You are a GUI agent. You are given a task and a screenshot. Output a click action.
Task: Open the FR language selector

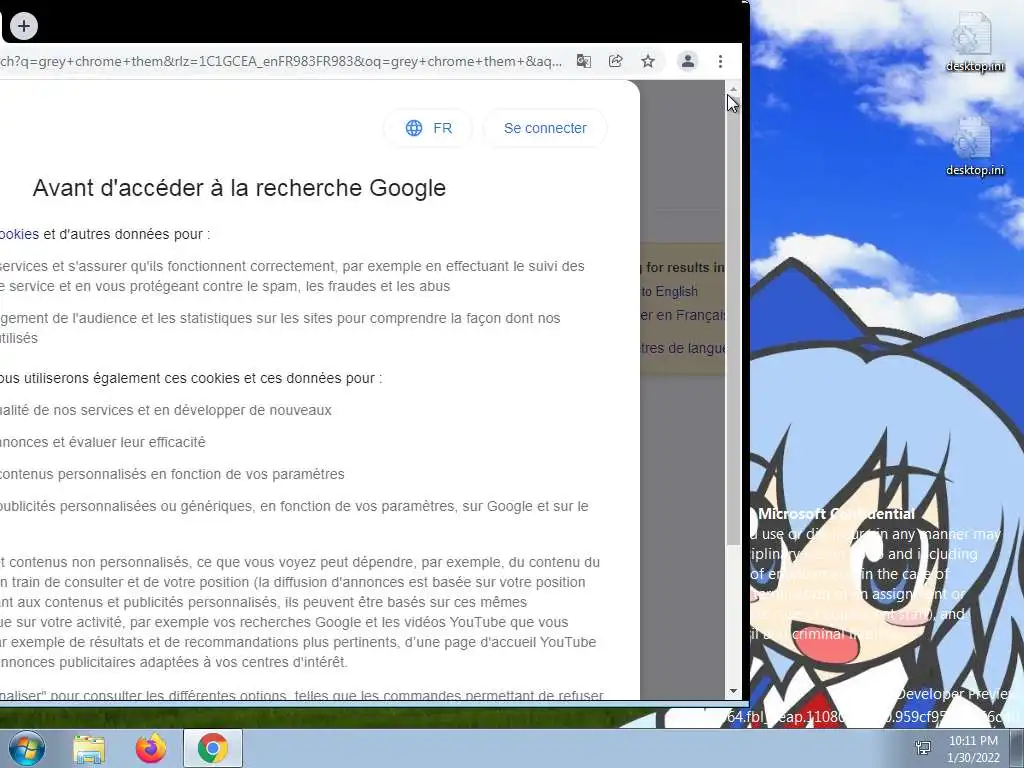[428, 128]
